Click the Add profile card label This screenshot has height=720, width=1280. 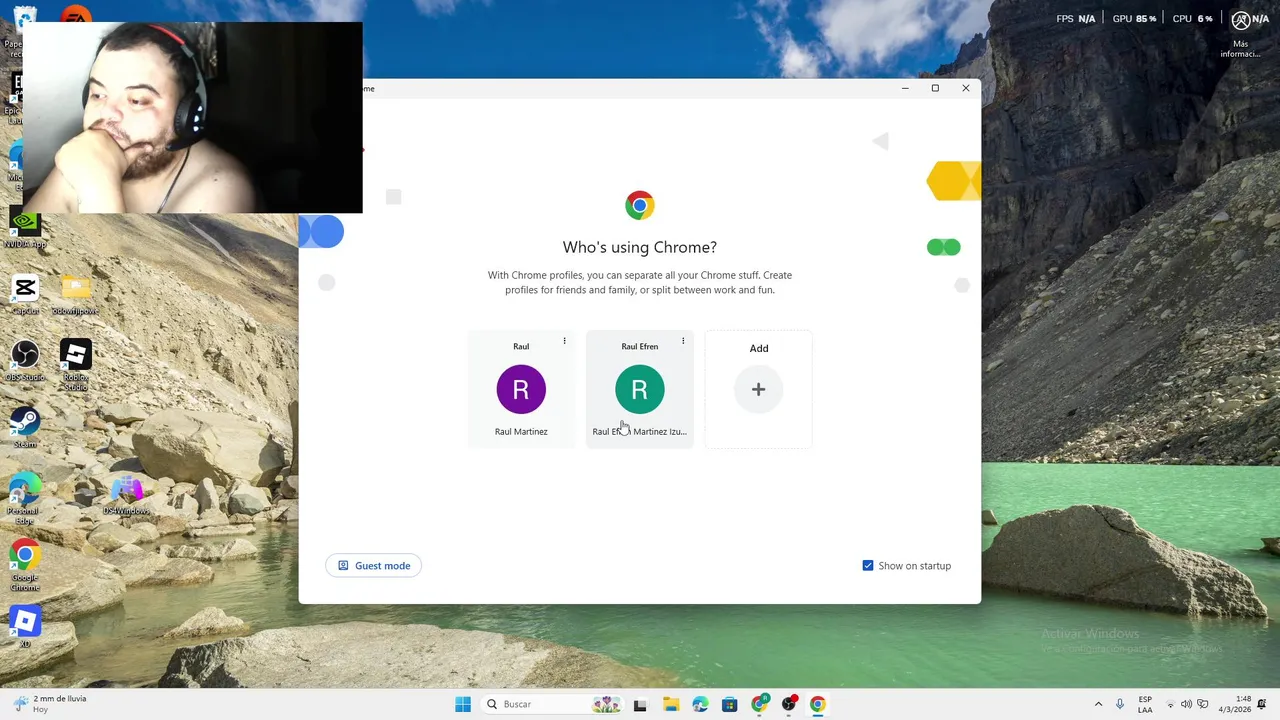tap(759, 348)
